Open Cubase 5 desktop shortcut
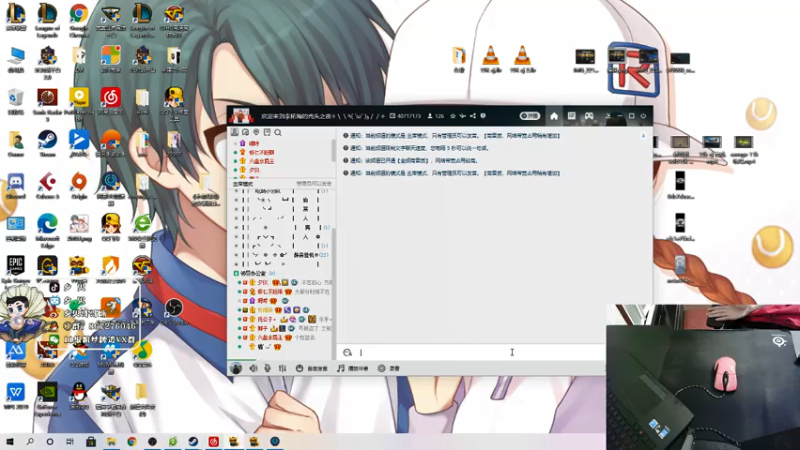The image size is (800, 450). click(47, 185)
